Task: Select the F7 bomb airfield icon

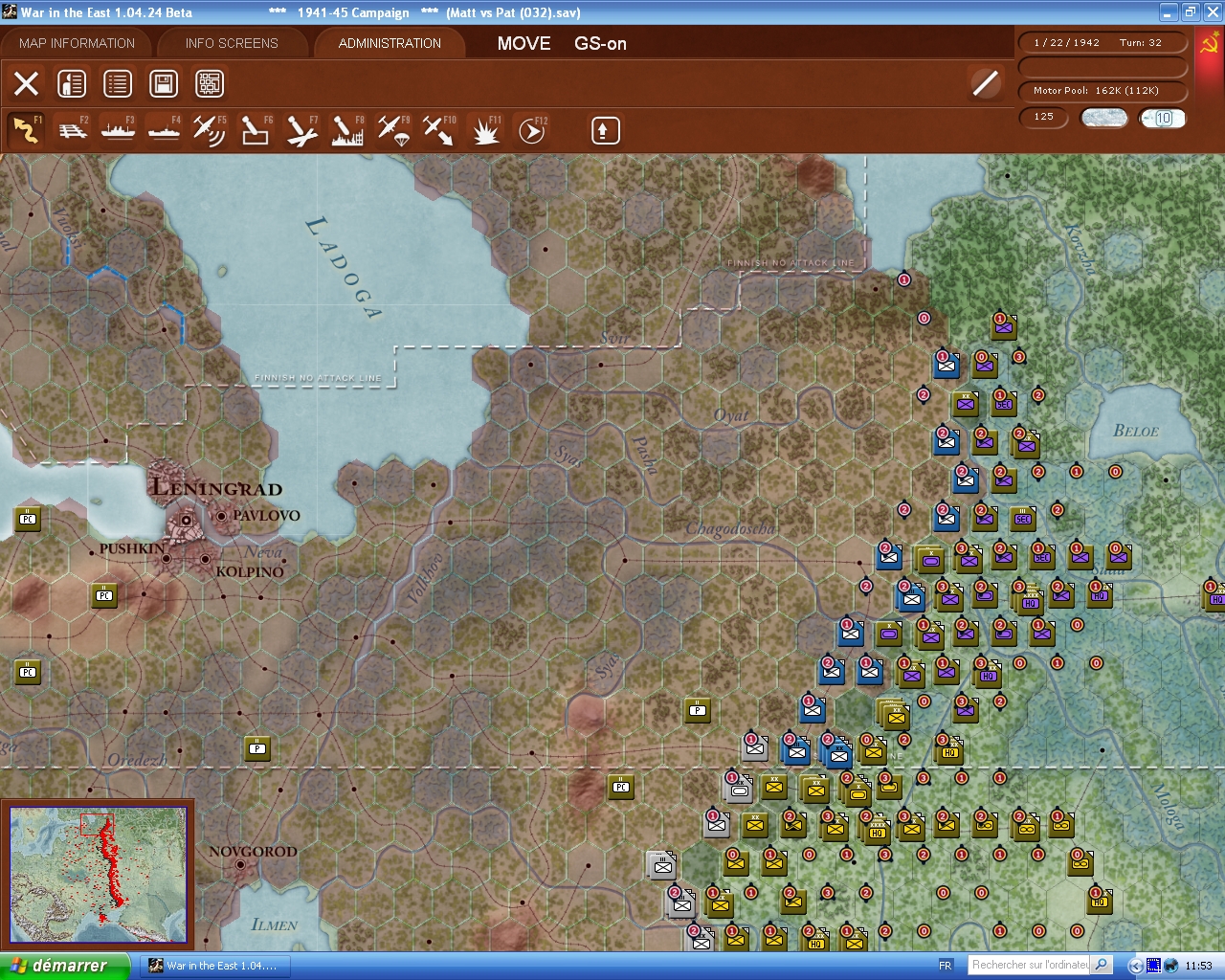Action: [301, 130]
